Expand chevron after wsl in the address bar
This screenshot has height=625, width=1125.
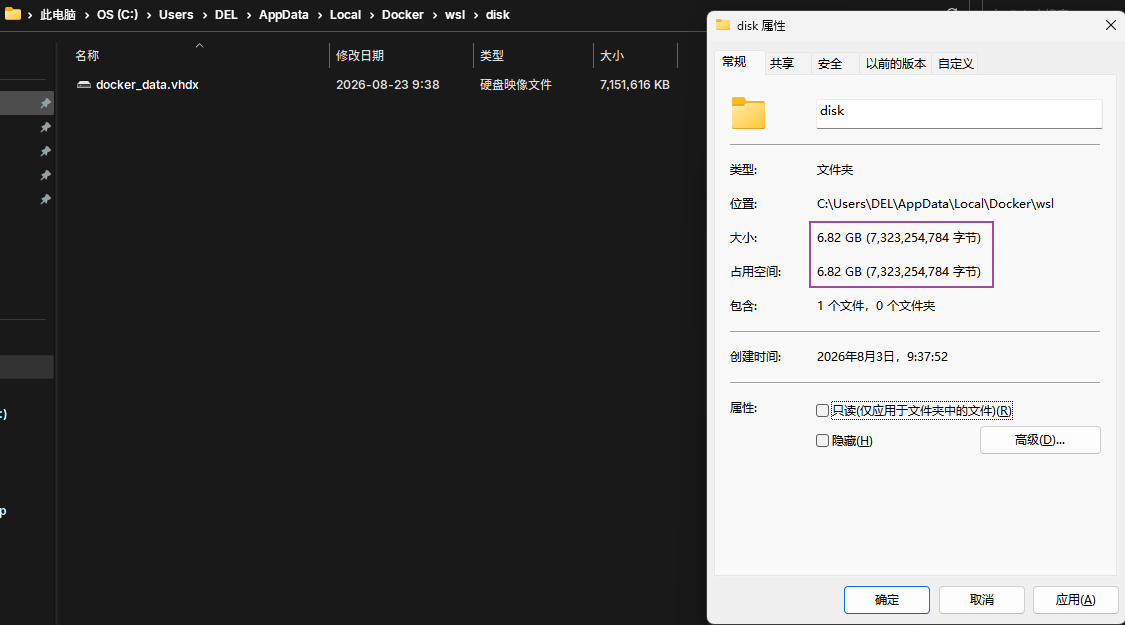[476, 14]
